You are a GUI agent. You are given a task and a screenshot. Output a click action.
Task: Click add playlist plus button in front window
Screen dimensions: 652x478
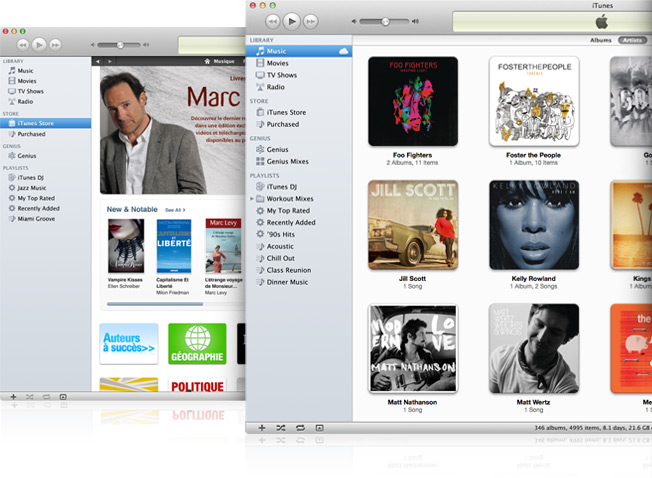click(262, 428)
